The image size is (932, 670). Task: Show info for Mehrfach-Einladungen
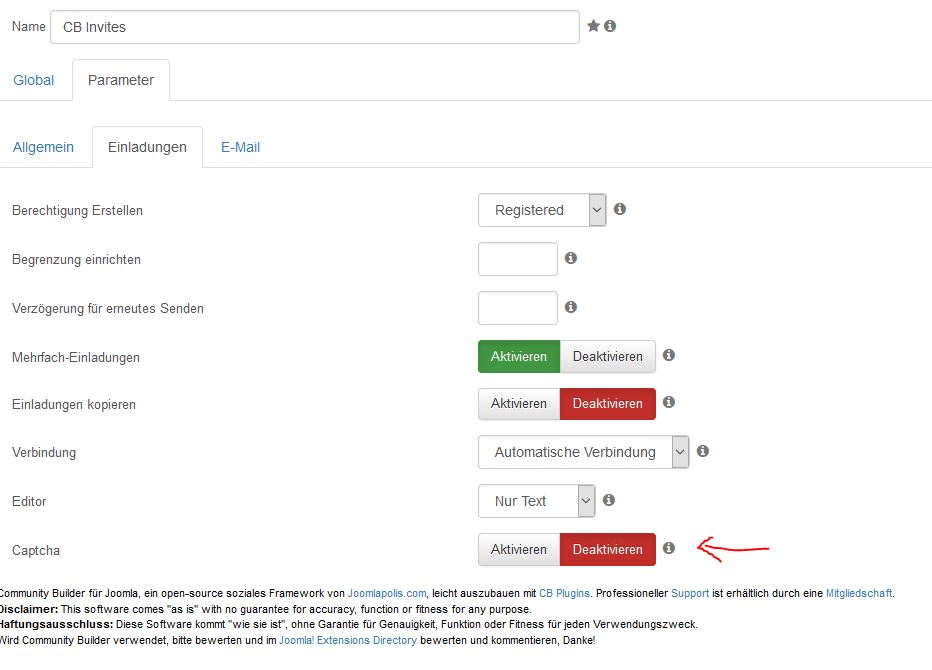click(x=669, y=355)
